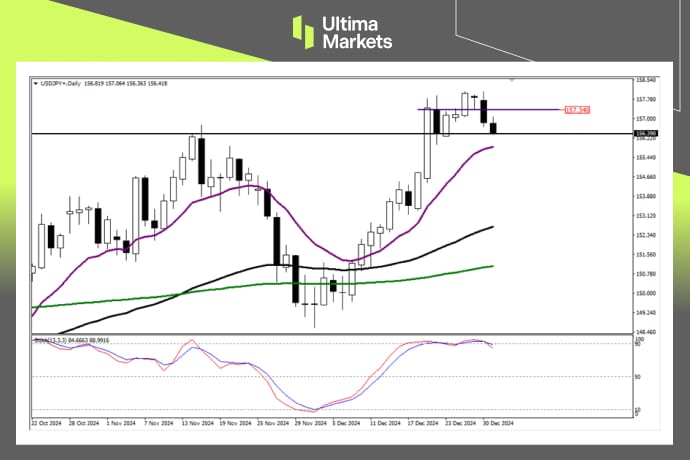Image resolution: width=690 pixels, height=460 pixels.
Task: Click the green moving average line's end
Action: [x=492, y=266]
